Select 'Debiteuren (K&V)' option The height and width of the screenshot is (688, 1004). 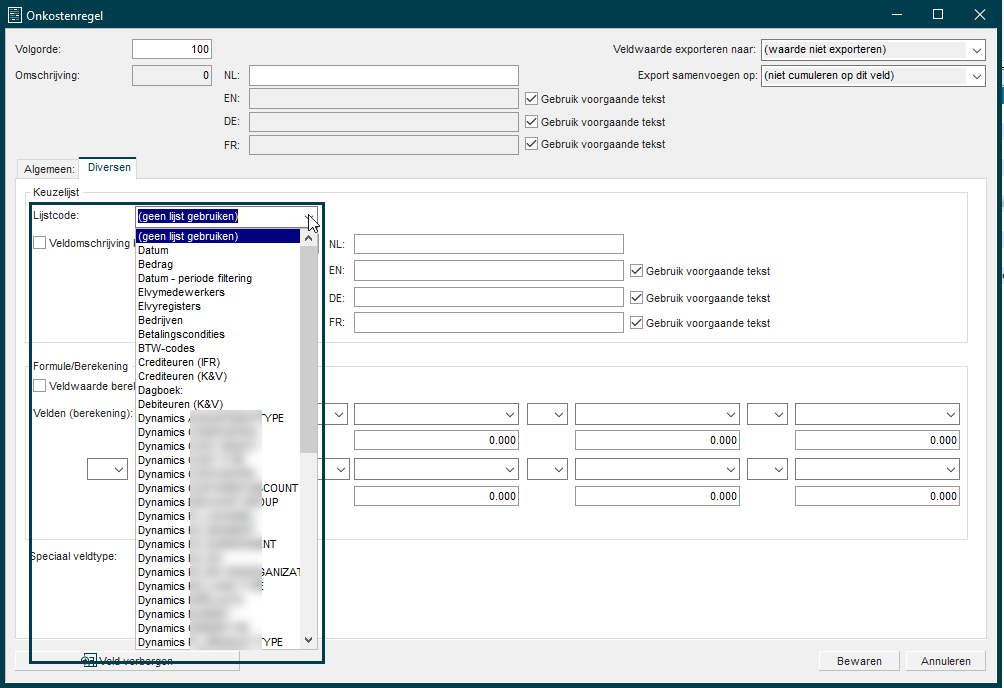218,405
